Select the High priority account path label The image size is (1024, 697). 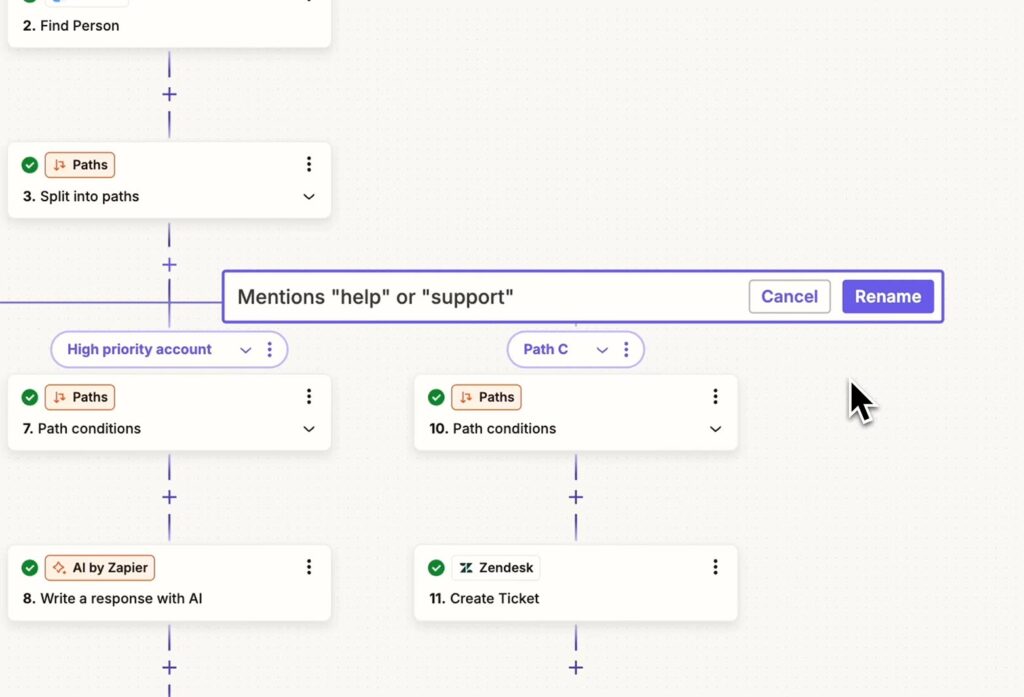139,349
